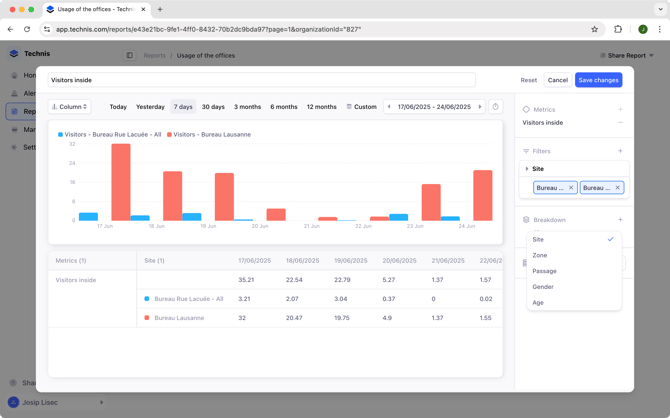Add a breakdown with plus icon

(x=620, y=220)
